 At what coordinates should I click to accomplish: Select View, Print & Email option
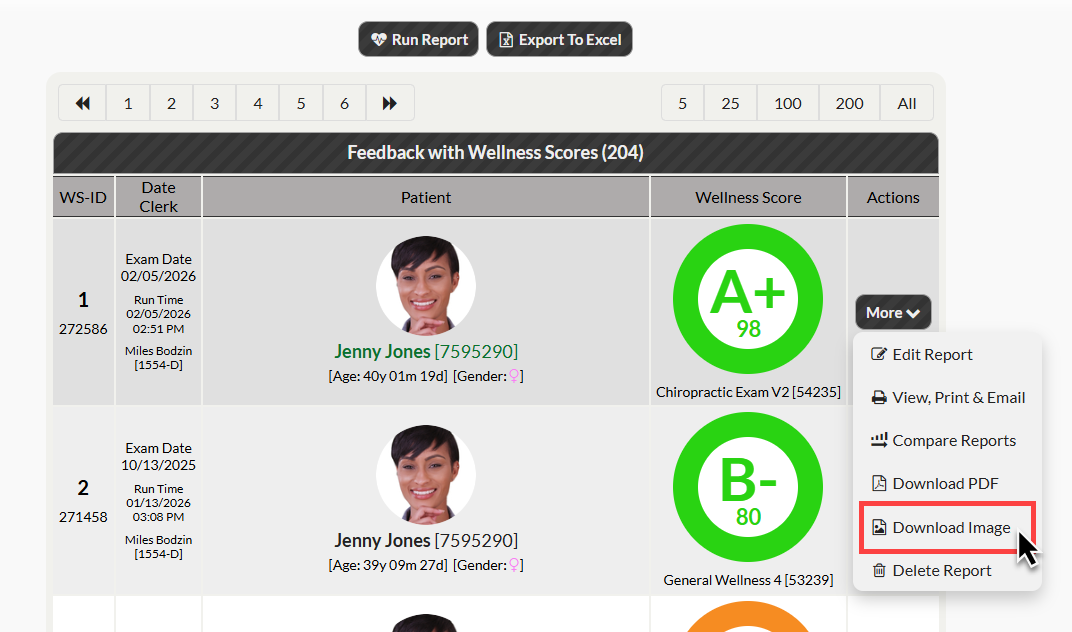[948, 397]
